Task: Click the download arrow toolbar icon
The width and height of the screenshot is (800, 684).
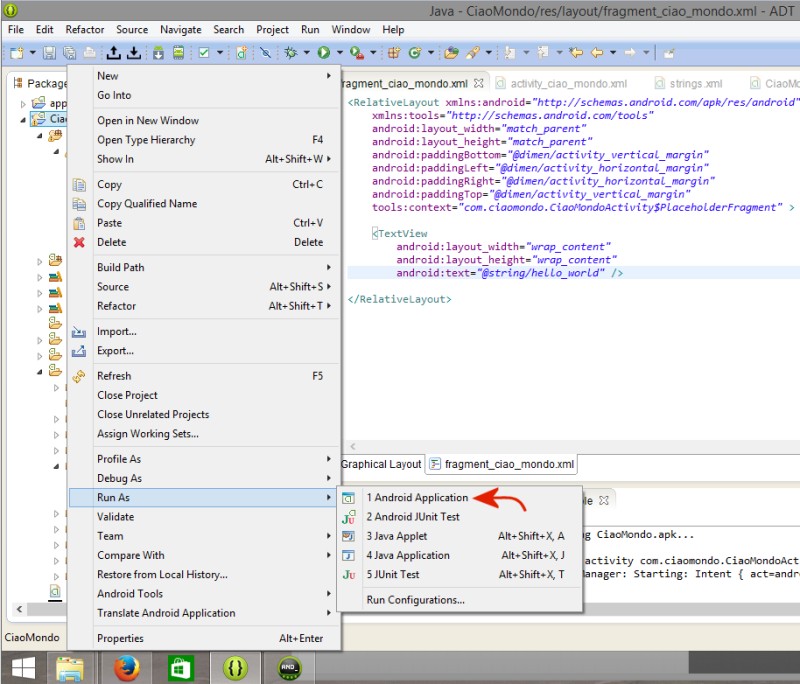Action: (x=134, y=53)
